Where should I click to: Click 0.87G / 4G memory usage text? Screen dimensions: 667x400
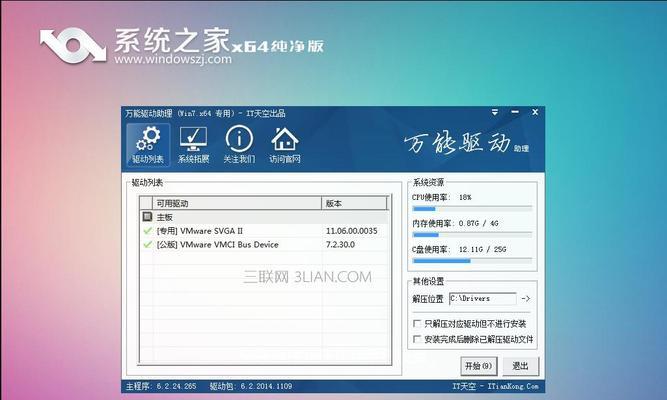pos(479,223)
